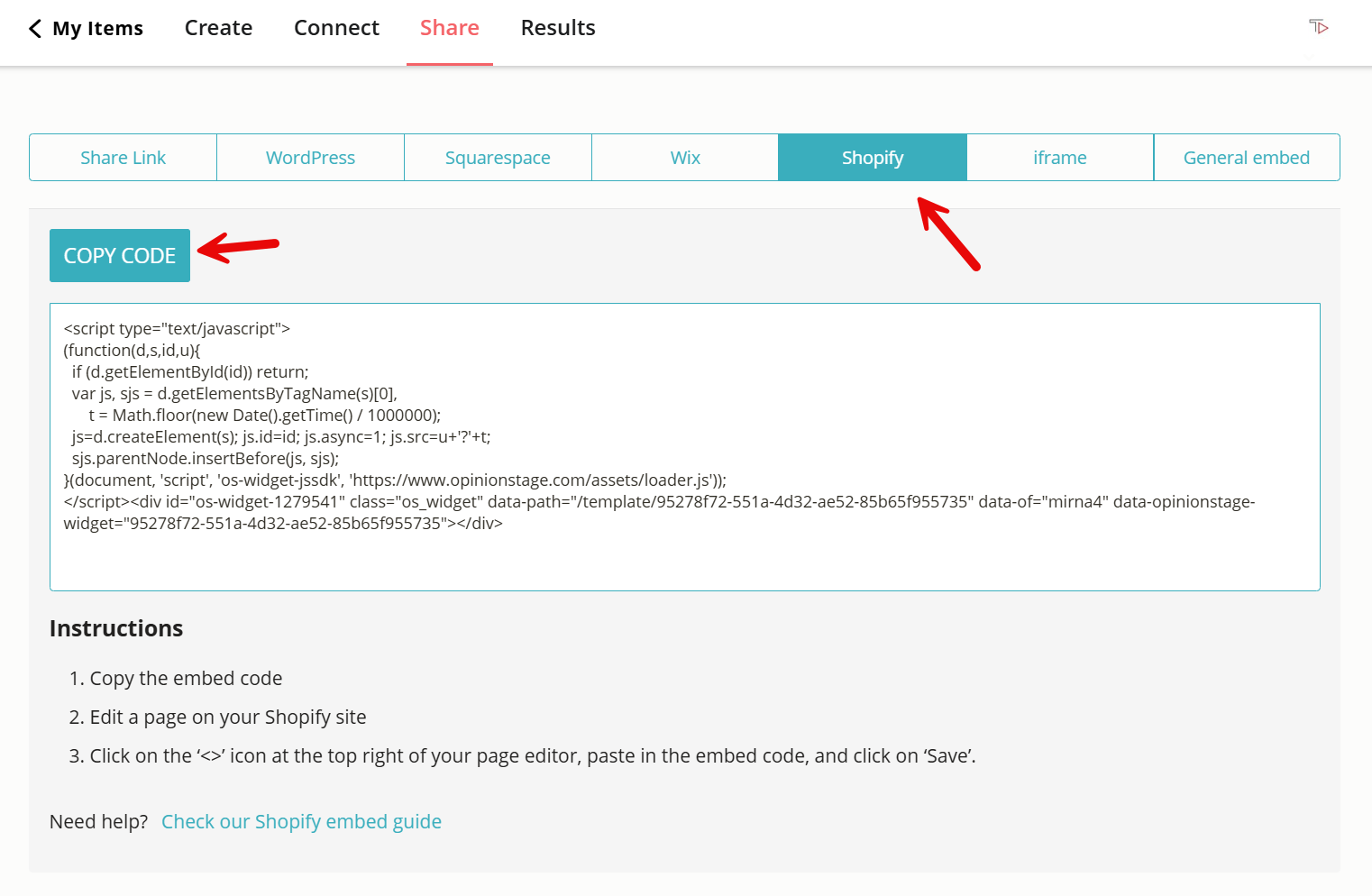Click the active Share navigation item
This screenshot has width=1372, height=896.
click(449, 28)
